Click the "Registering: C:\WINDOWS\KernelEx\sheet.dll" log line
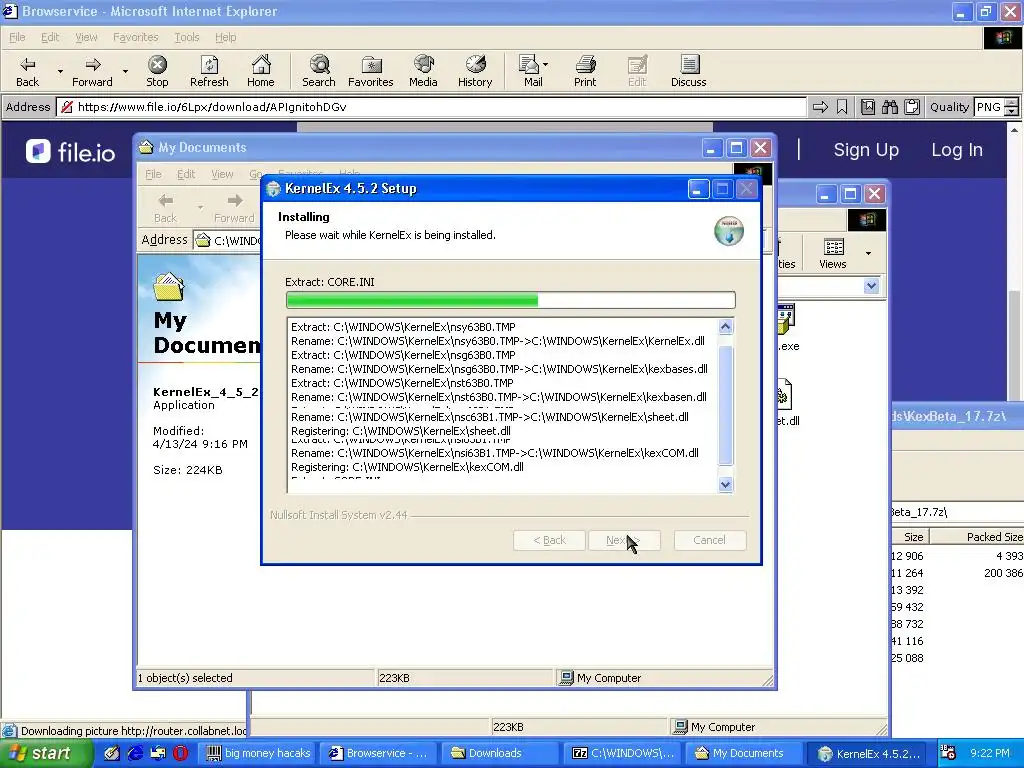 [x=401, y=431]
